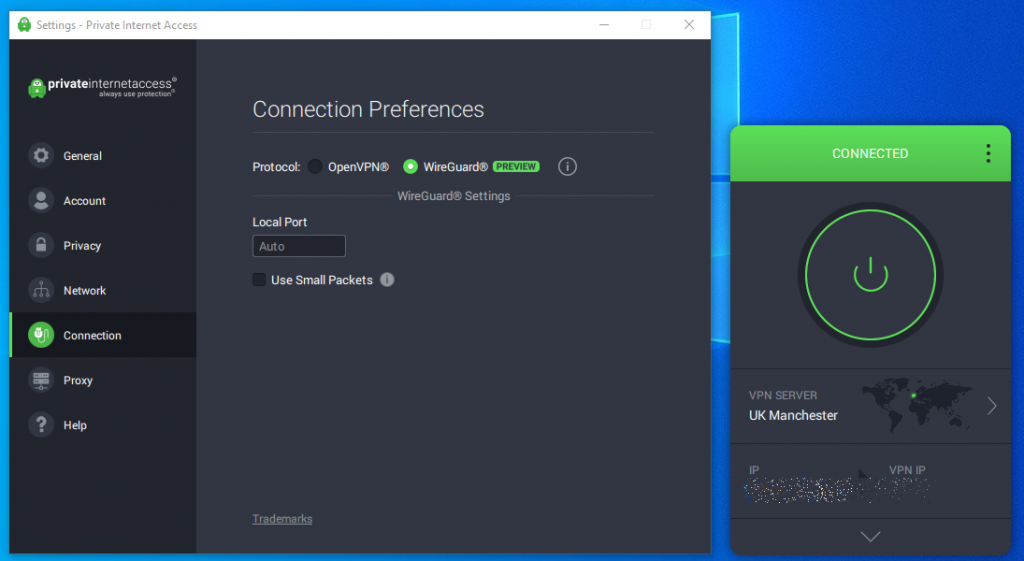Image resolution: width=1024 pixels, height=561 pixels.
Task: Open the Account settings tab
Action: (x=103, y=200)
